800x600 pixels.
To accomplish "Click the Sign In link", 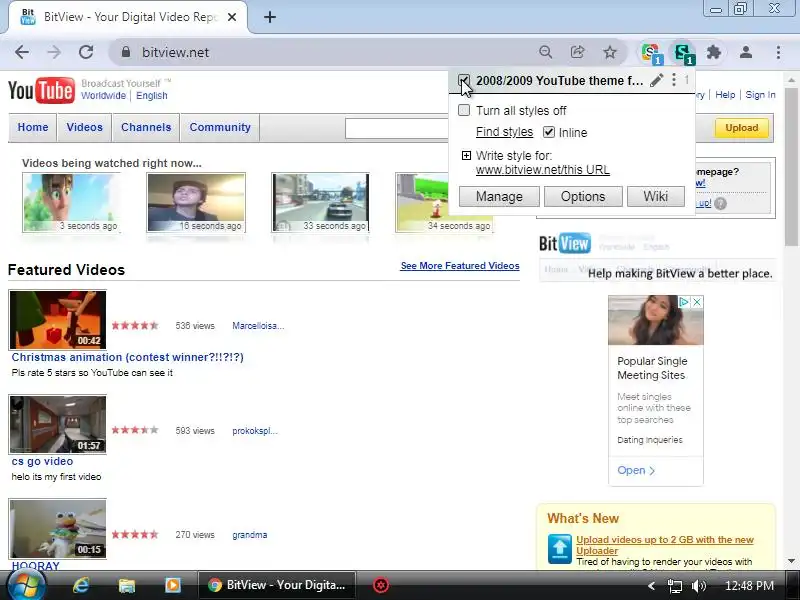I will click(760, 95).
